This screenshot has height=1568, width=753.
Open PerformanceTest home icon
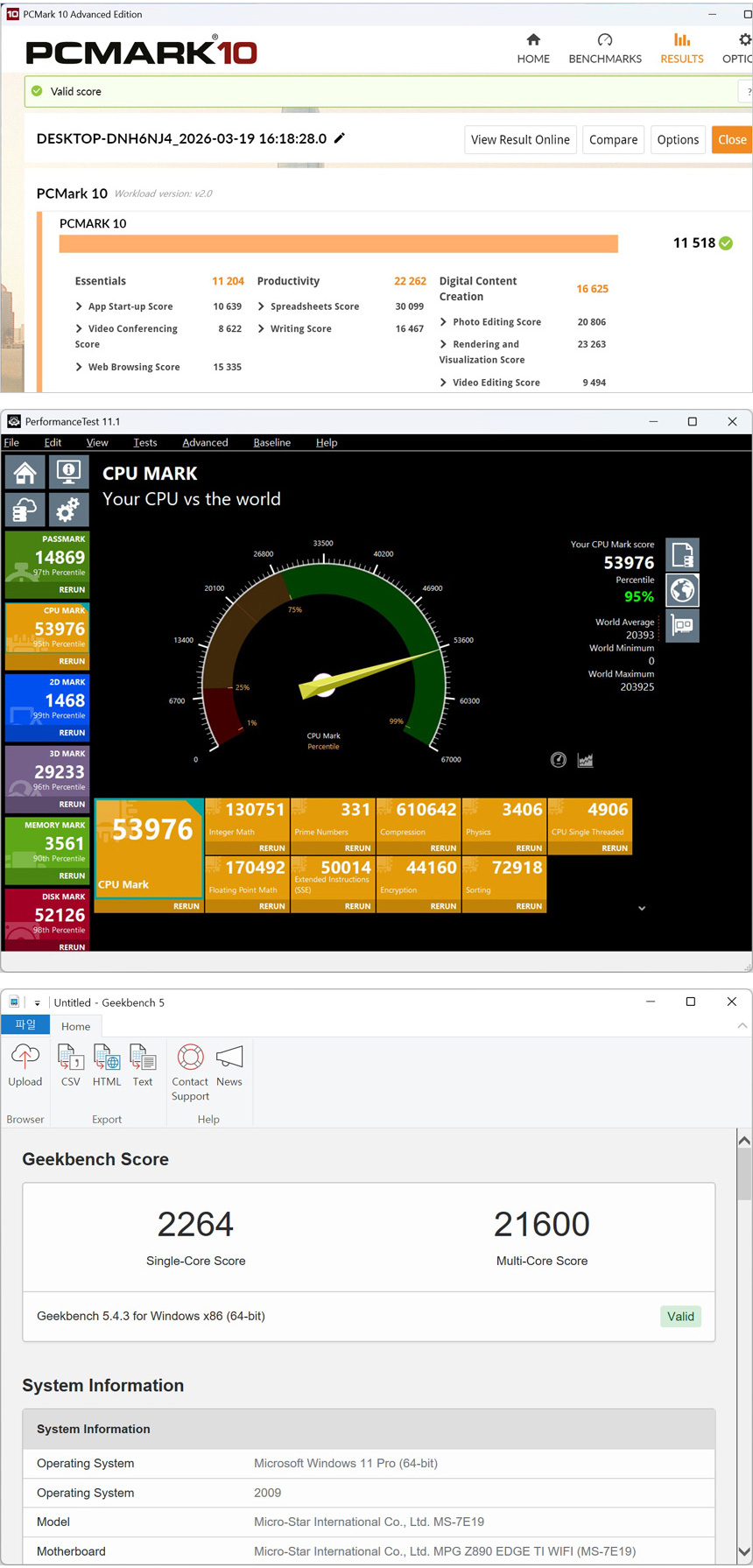(x=25, y=473)
